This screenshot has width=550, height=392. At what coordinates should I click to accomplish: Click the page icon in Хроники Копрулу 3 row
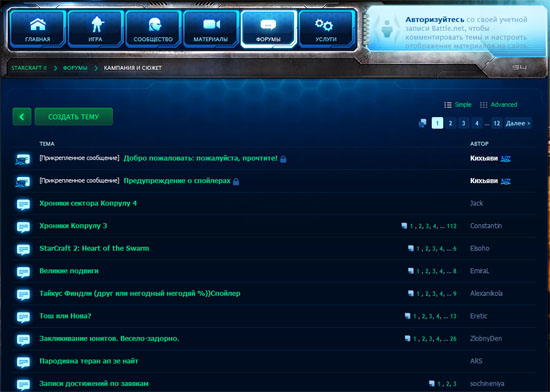404,226
